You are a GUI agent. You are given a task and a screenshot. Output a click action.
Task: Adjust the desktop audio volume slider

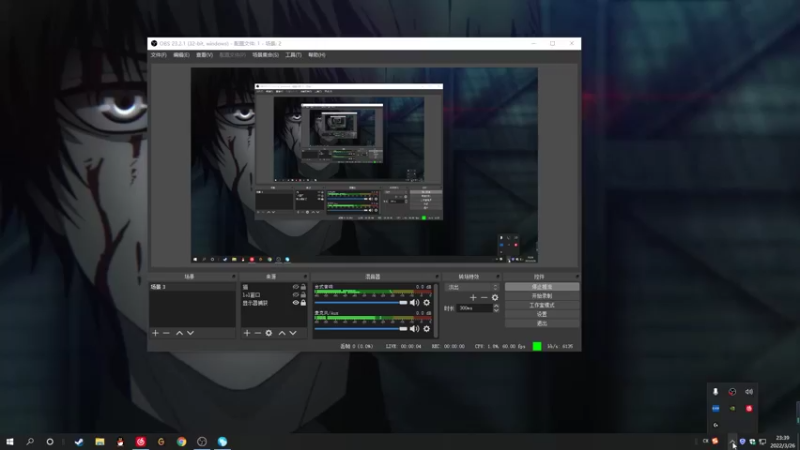(x=361, y=303)
